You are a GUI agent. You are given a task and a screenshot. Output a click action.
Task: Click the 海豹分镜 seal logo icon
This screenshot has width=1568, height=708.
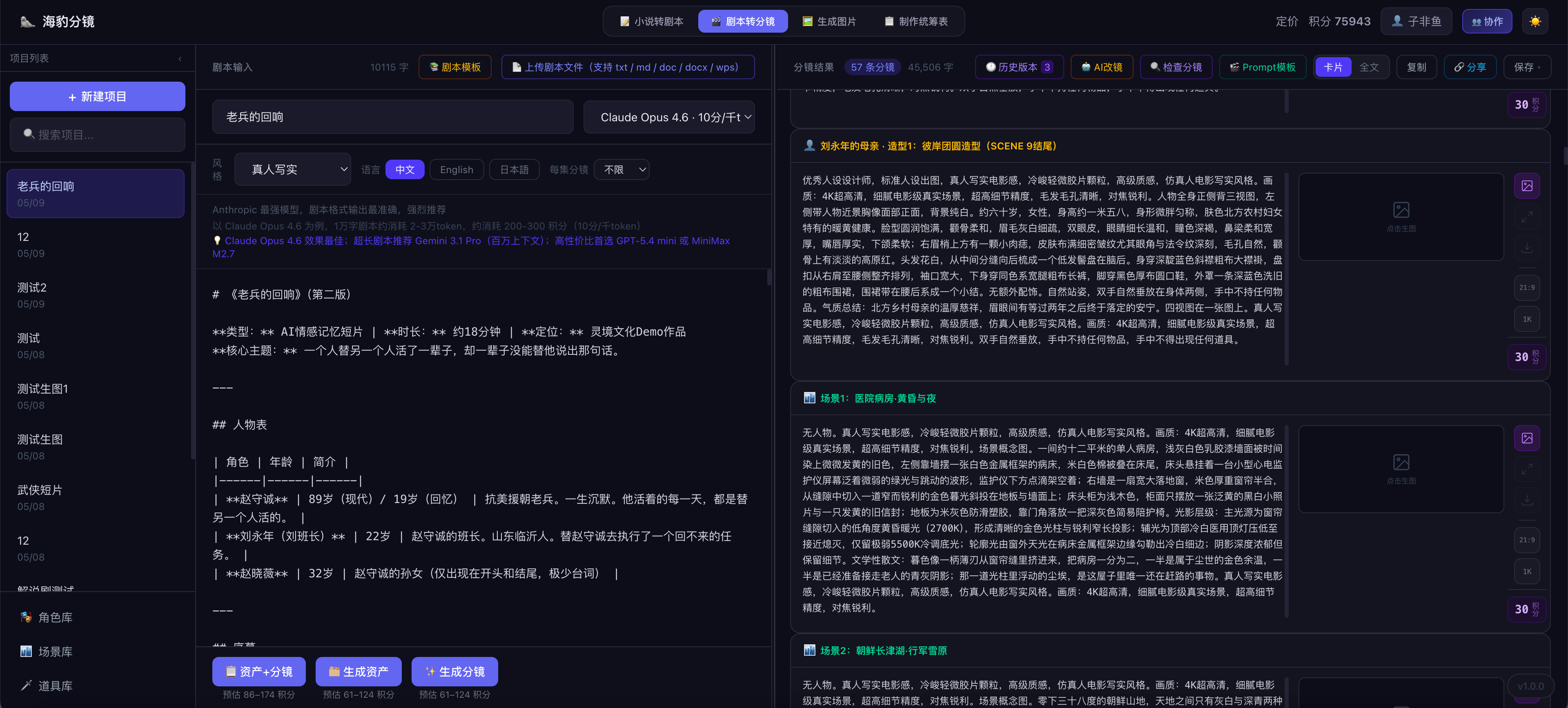click(x=27, y=22)
